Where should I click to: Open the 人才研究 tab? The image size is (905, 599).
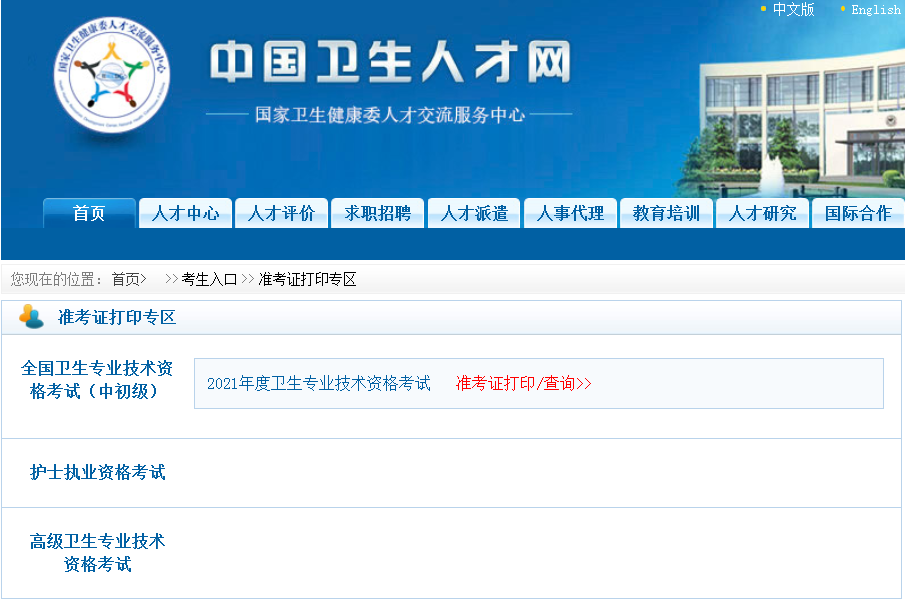(x=762, y=213)
